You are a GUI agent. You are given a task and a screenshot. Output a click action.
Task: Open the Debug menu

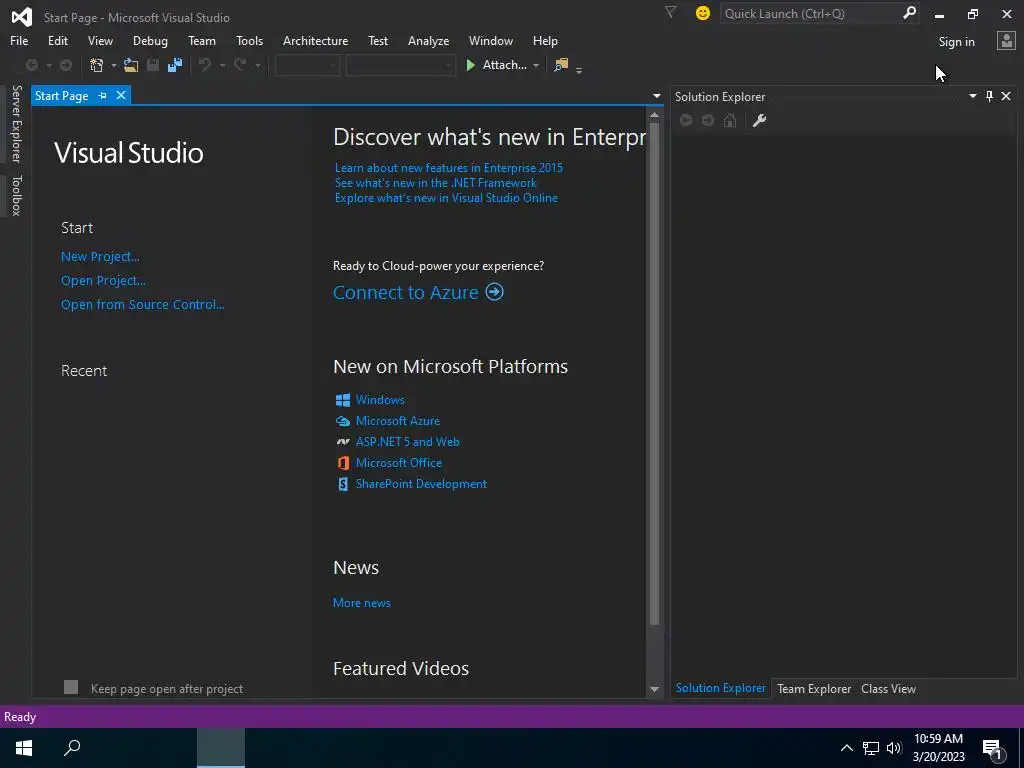[x=150, y=40]
